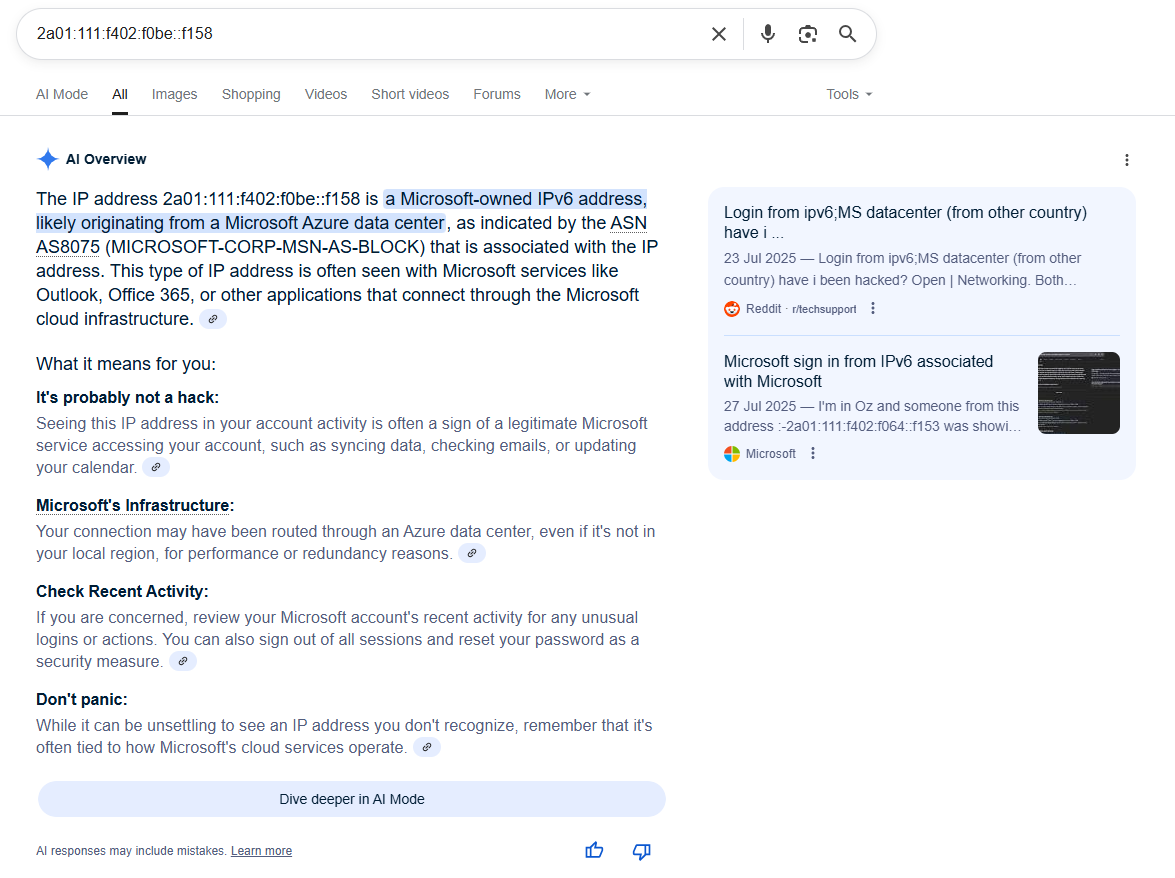Open the Forums tab
The height and width of the screenshot is (878, 1175).
pyautogui.click(x=497, y=94)
